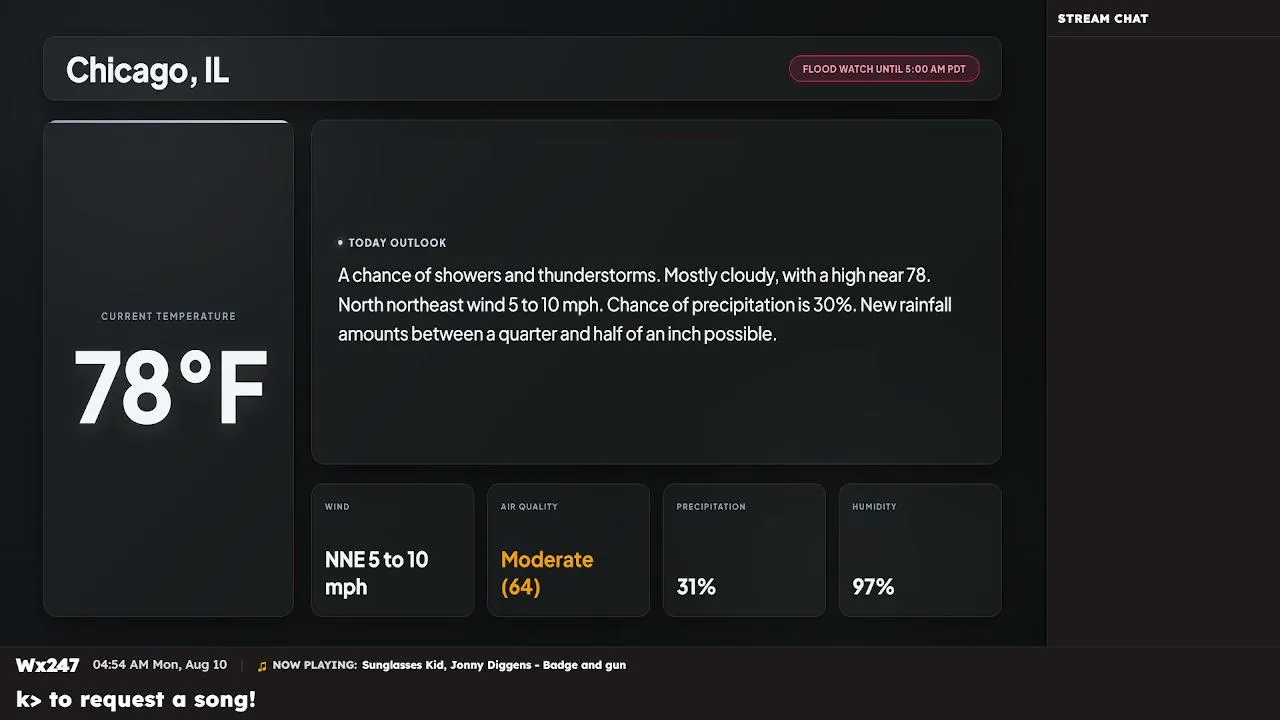Click the 78°F current temperature reading
Image resolution: width=1280 pixels, height=720 pixels.
tap(170, 388)
